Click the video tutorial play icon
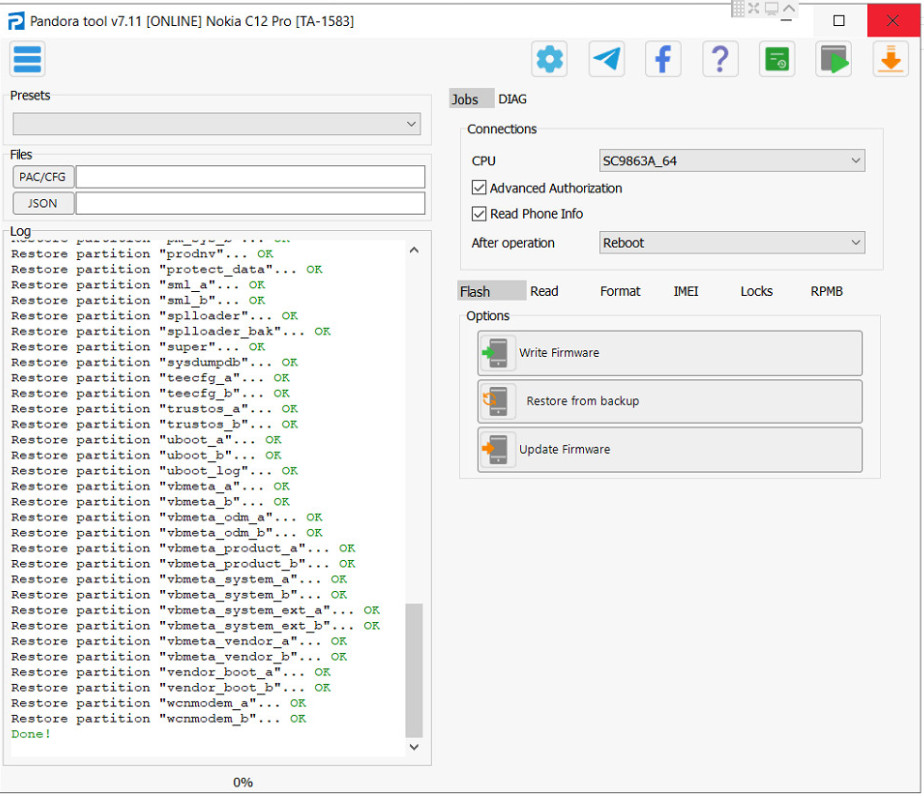Image resolution: width=924 pixels, height=796 pixels. pyautogui.click(x=834, y=59)
